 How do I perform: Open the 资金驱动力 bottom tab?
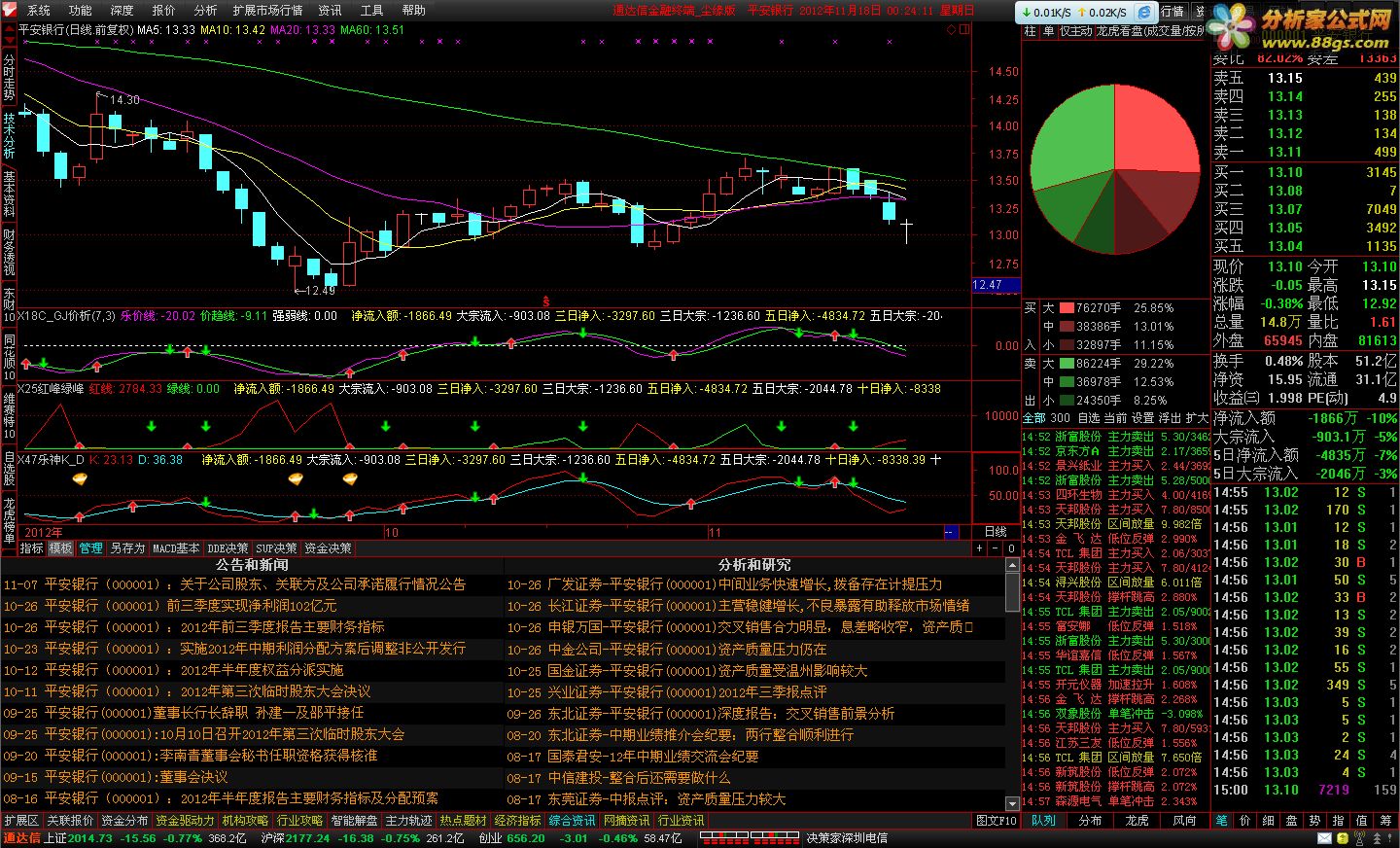click(x=185, y=821)
